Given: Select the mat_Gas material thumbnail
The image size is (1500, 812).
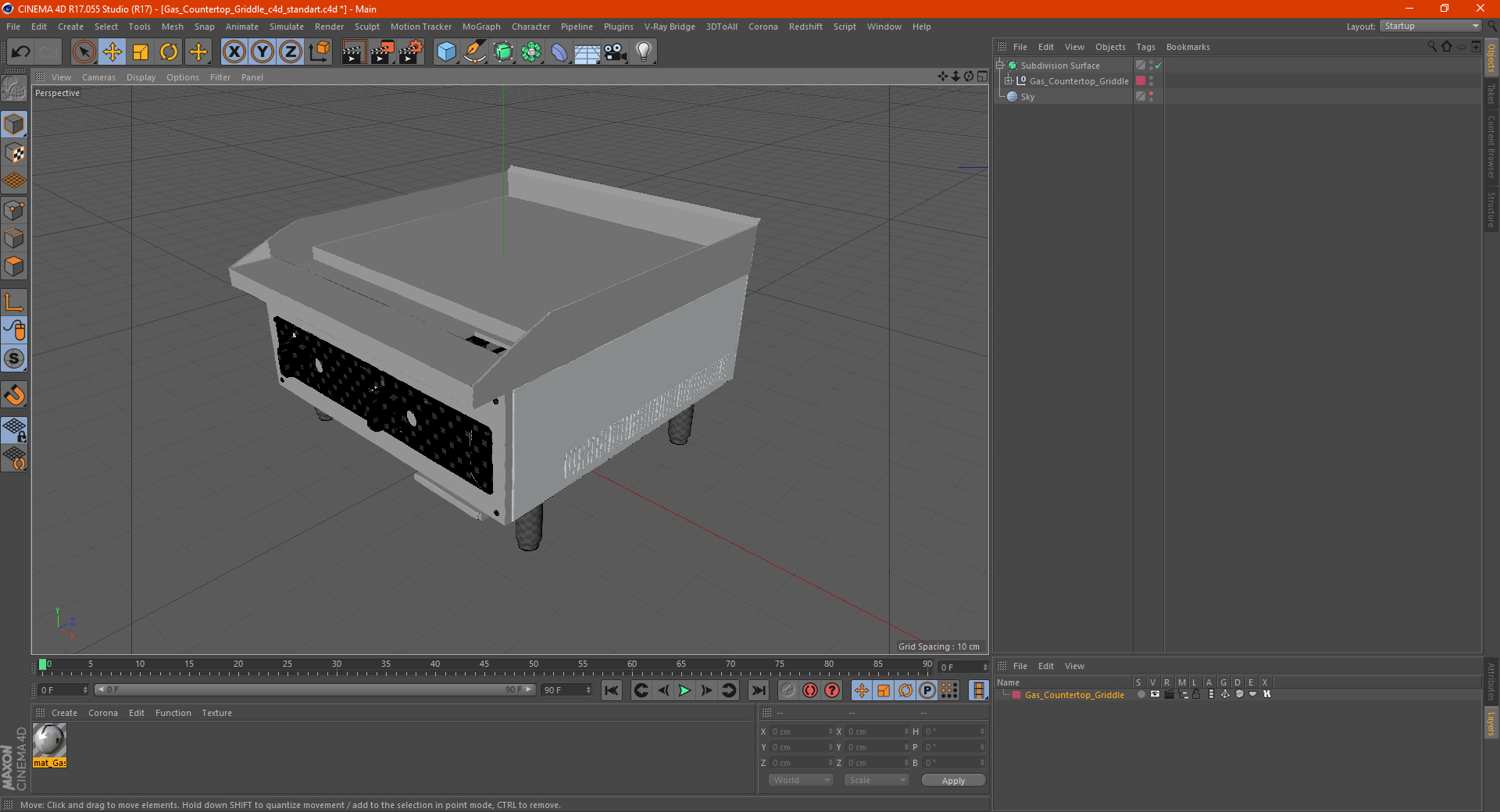Looking at the screenshot, I should (49, 741).
